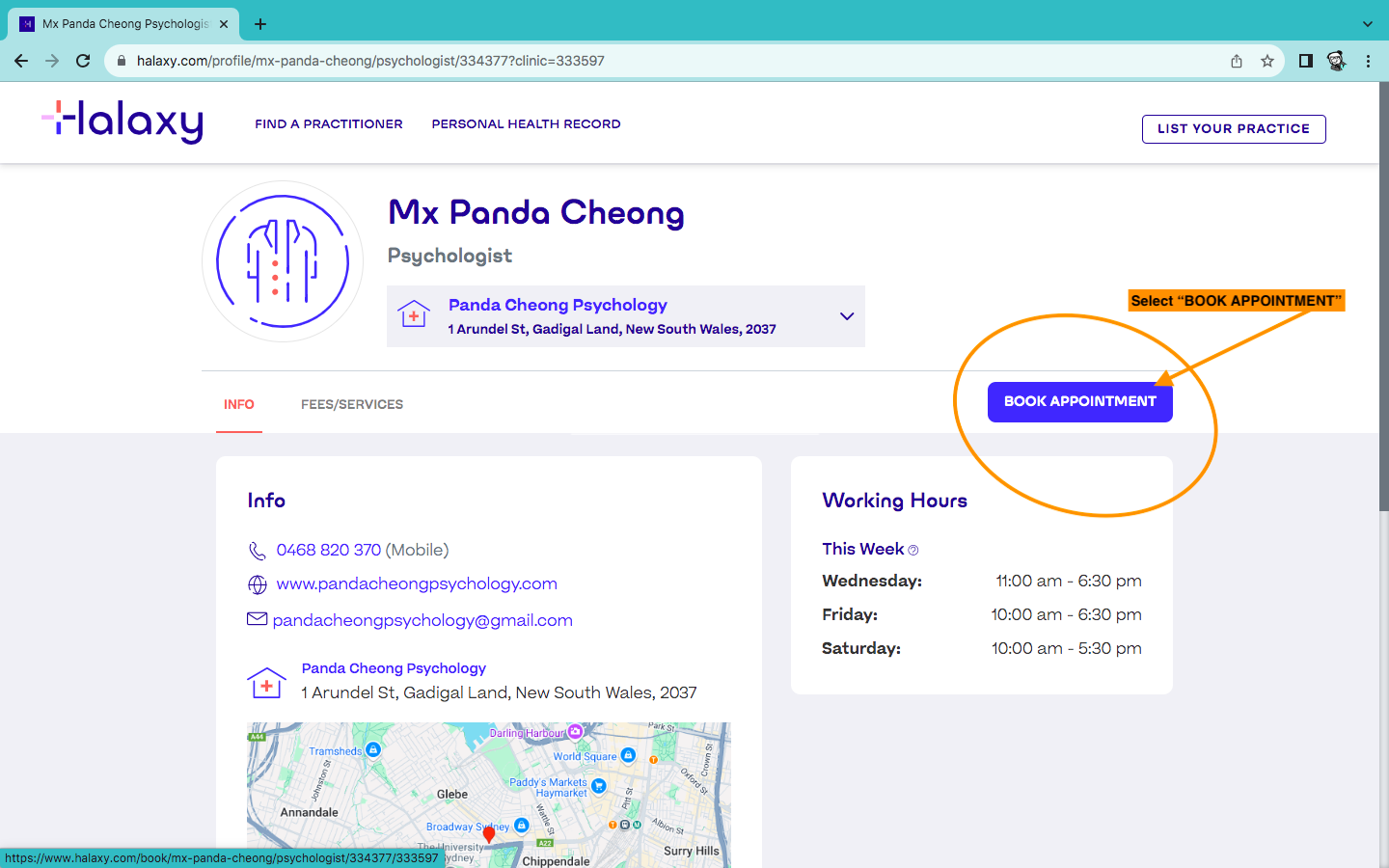Click the share page icon in address bar
The image size is (1389, 868).
click(x=1237, y=61)
